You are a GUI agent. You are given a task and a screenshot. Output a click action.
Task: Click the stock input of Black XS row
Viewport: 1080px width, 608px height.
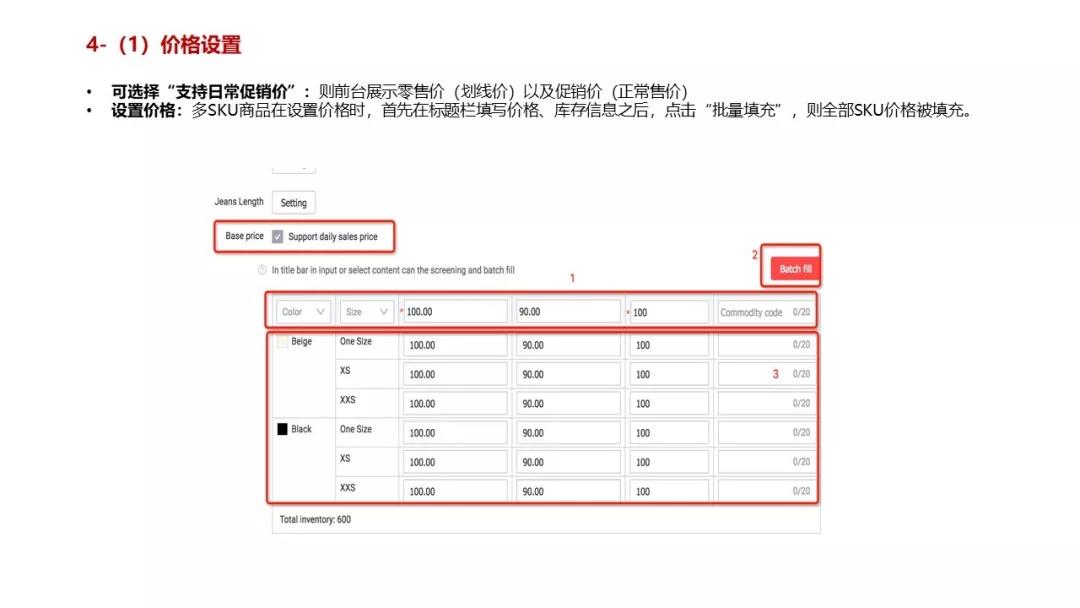[x=668, y=461]
